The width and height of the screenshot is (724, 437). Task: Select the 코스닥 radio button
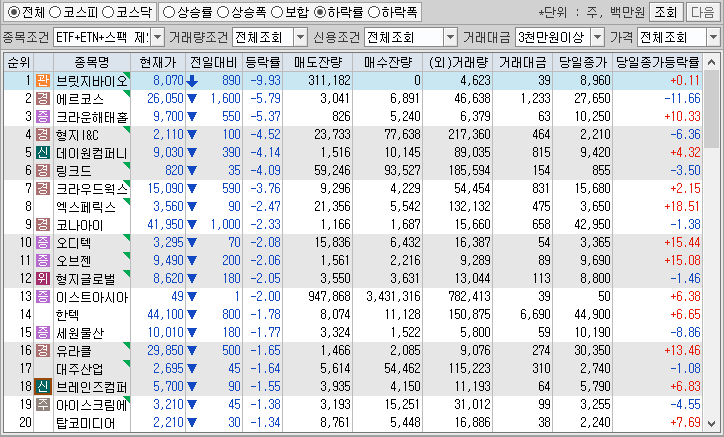click(x=108, y=12)
